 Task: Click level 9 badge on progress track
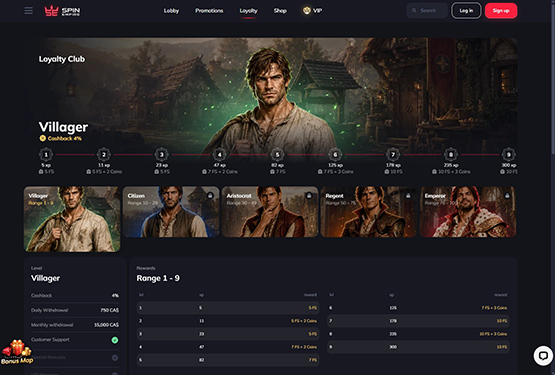[509, 154]
